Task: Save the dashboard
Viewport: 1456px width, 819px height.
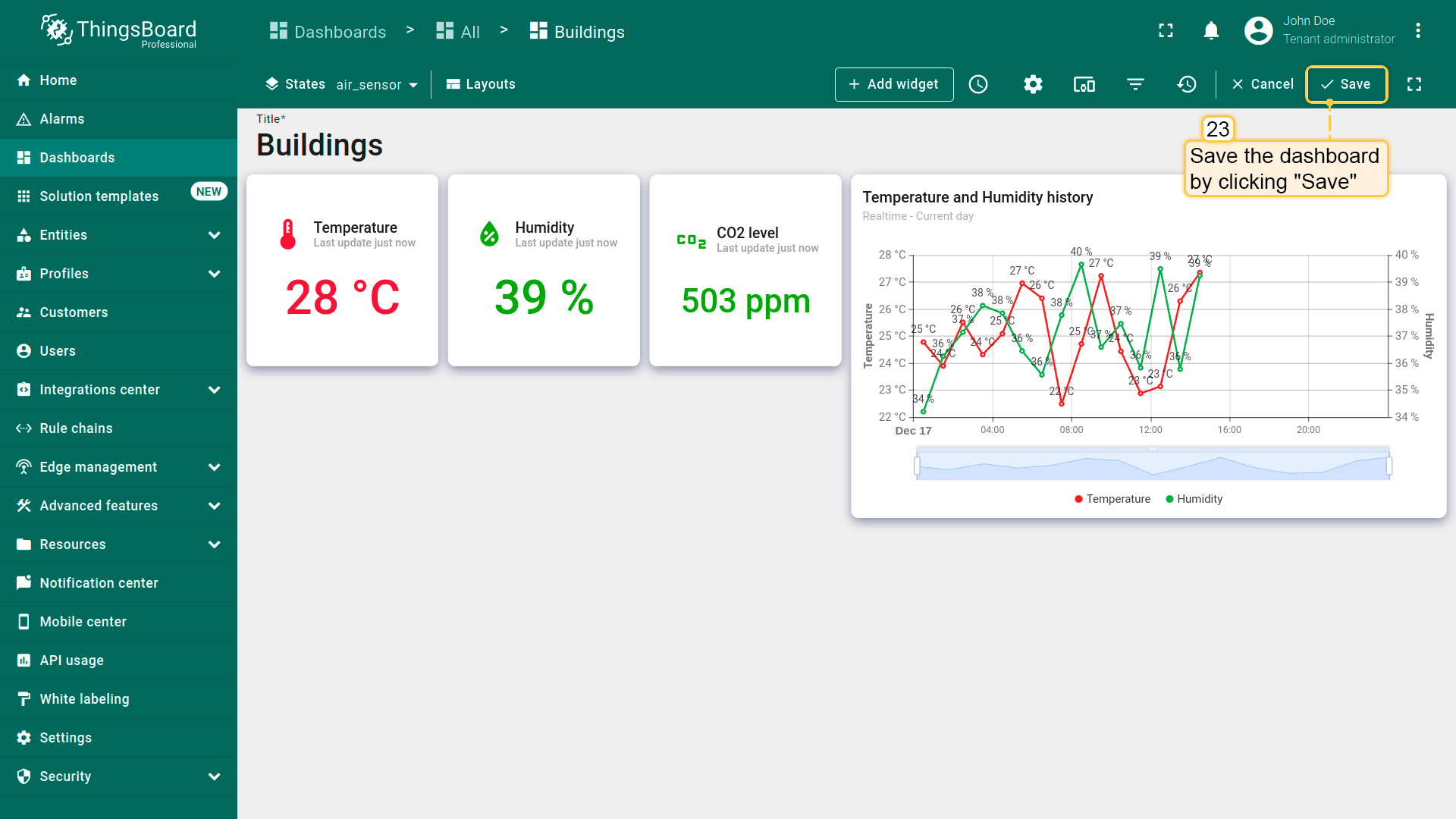Action: coord(1346,84)
